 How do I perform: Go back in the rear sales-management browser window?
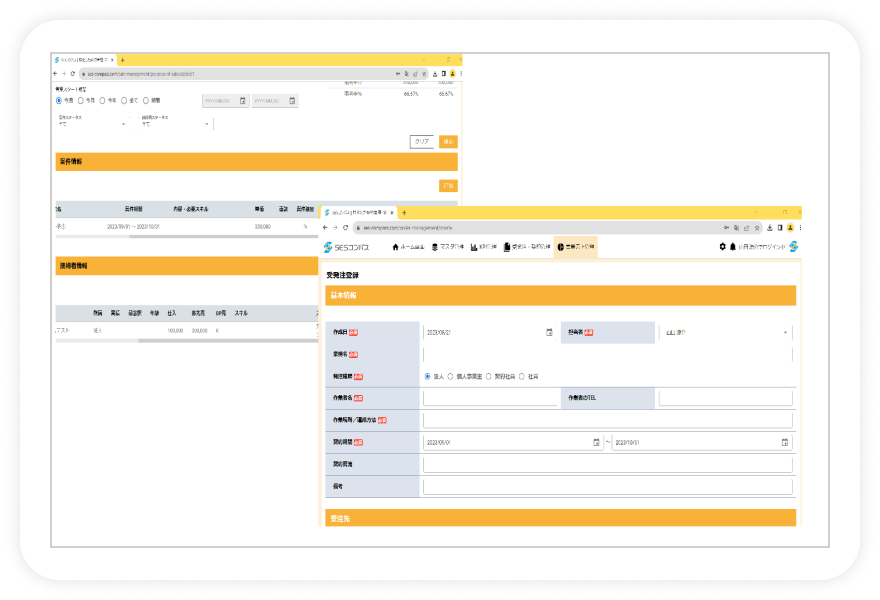[x=55, y=74]
